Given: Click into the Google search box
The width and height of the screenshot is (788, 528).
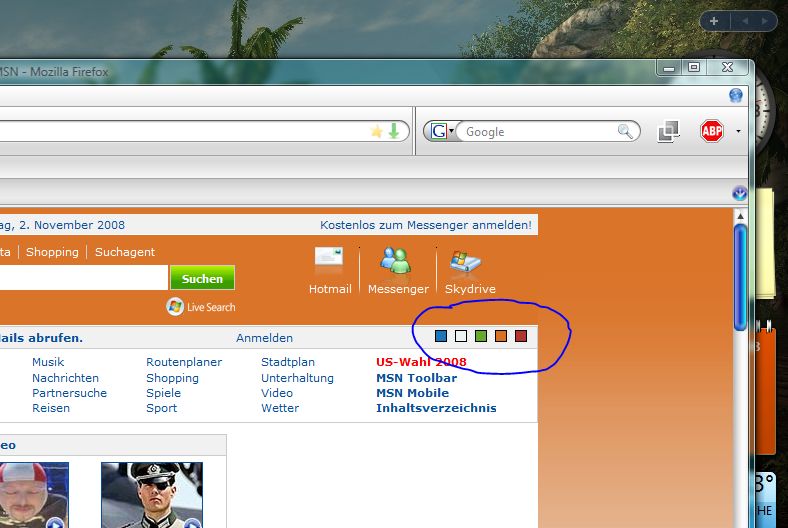Looking at the screenshot, I should coord(538,132).
